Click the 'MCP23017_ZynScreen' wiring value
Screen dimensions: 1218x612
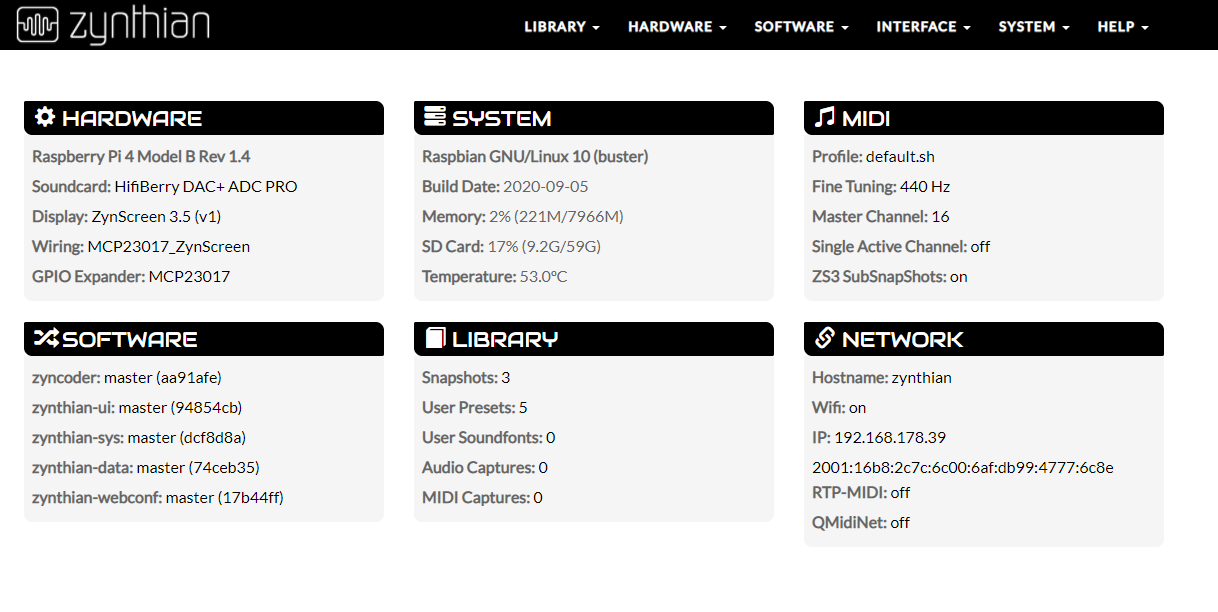[x=169, y=246]
